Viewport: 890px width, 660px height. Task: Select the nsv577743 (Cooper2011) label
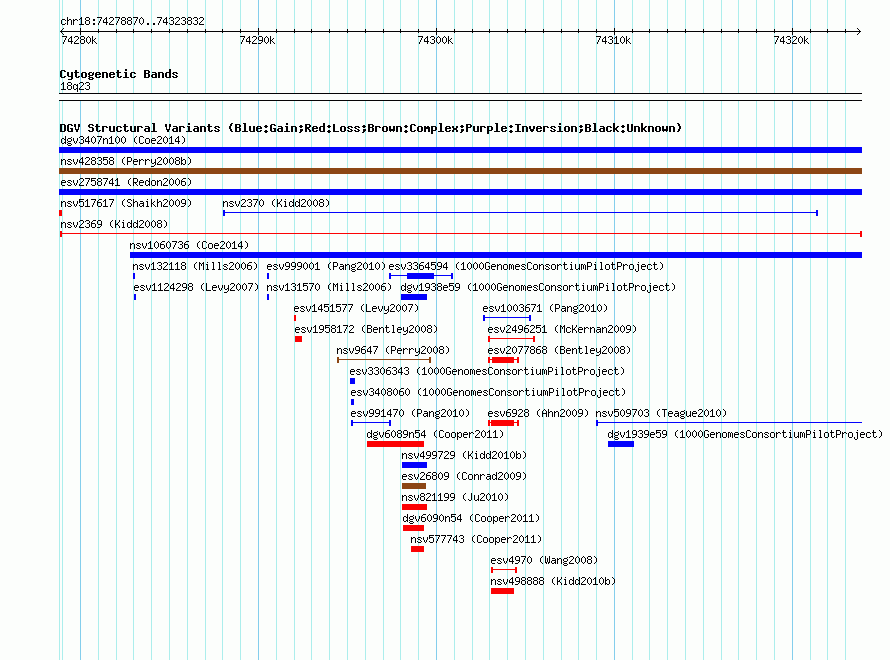(476, 539)
